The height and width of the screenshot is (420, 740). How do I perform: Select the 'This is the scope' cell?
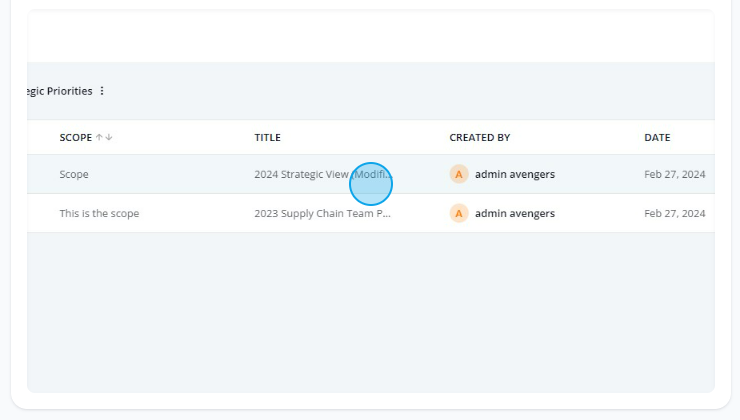(x=99, y=213)
